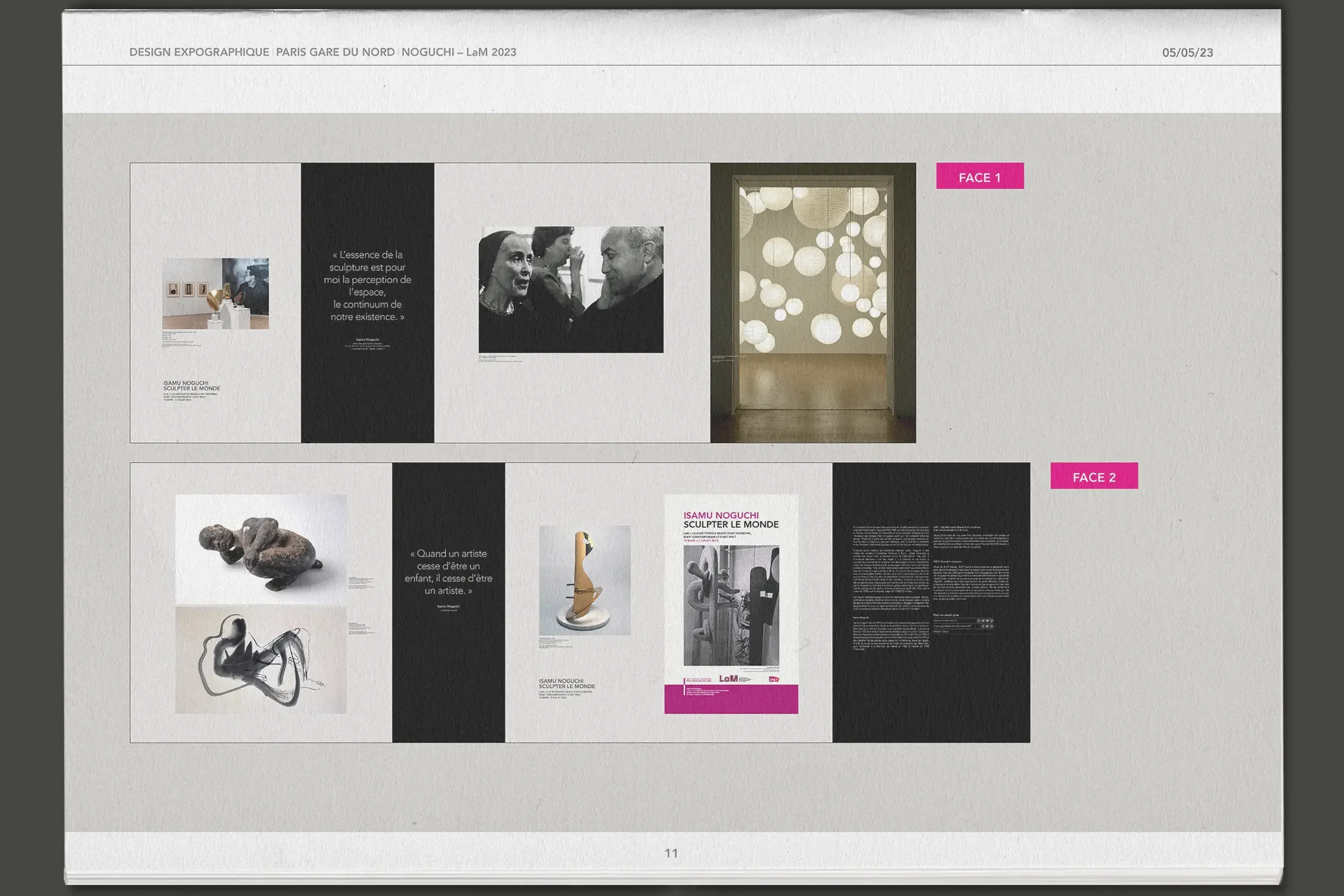Select the crouching figure sculpture image
This screenshot has width=1344, height=896.
point(261,548)
